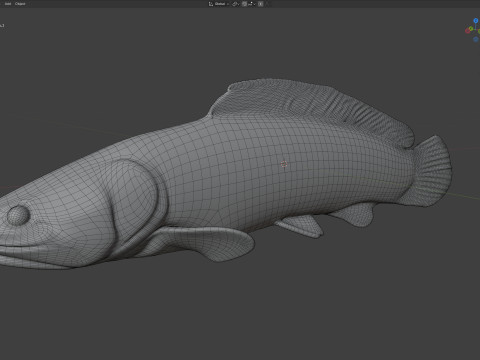The height and width of the screenshot is (360, 480).
Task: Click the red X axis gizmo circle
Action: [x=468, y=31]
